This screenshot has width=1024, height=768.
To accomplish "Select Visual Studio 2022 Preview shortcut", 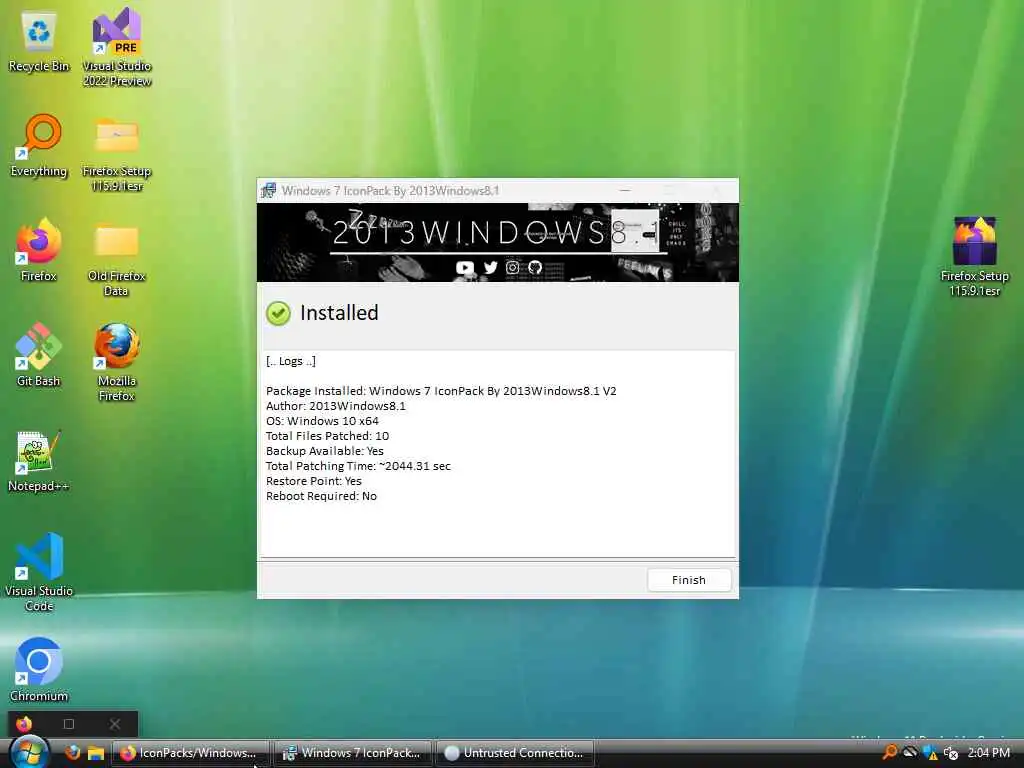I will [117, 47].
